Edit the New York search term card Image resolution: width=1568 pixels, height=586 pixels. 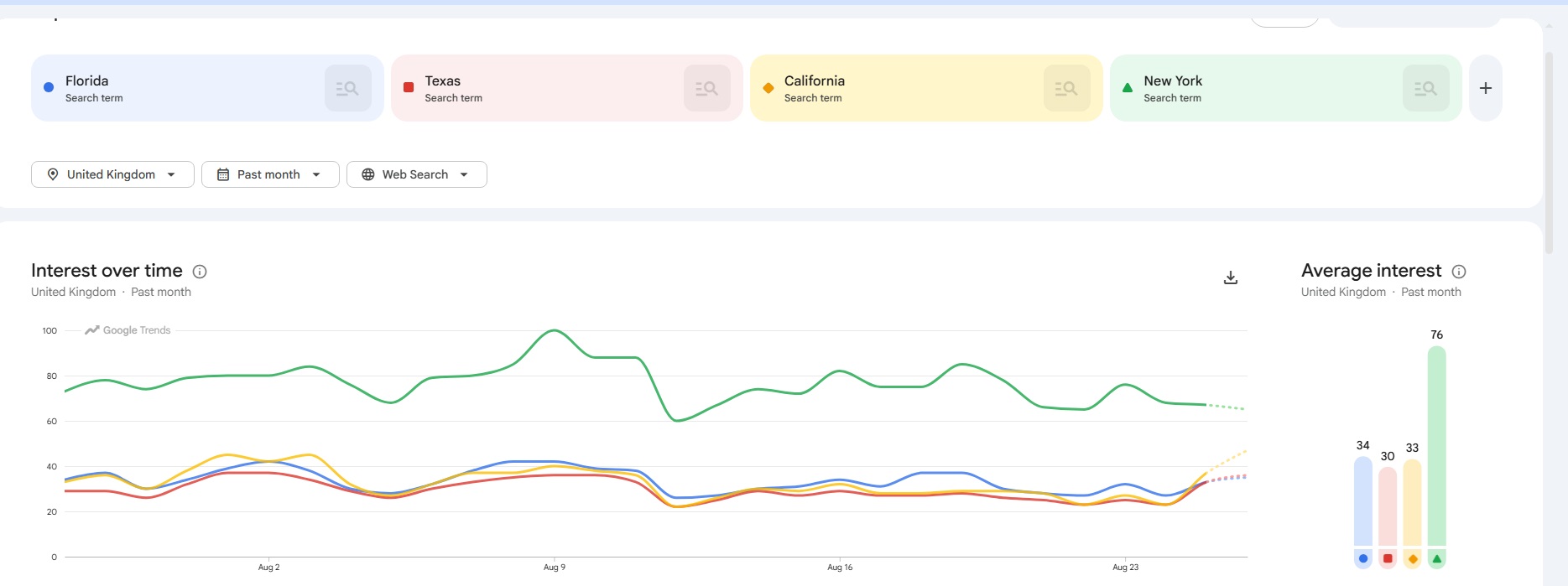point(1286,88)
